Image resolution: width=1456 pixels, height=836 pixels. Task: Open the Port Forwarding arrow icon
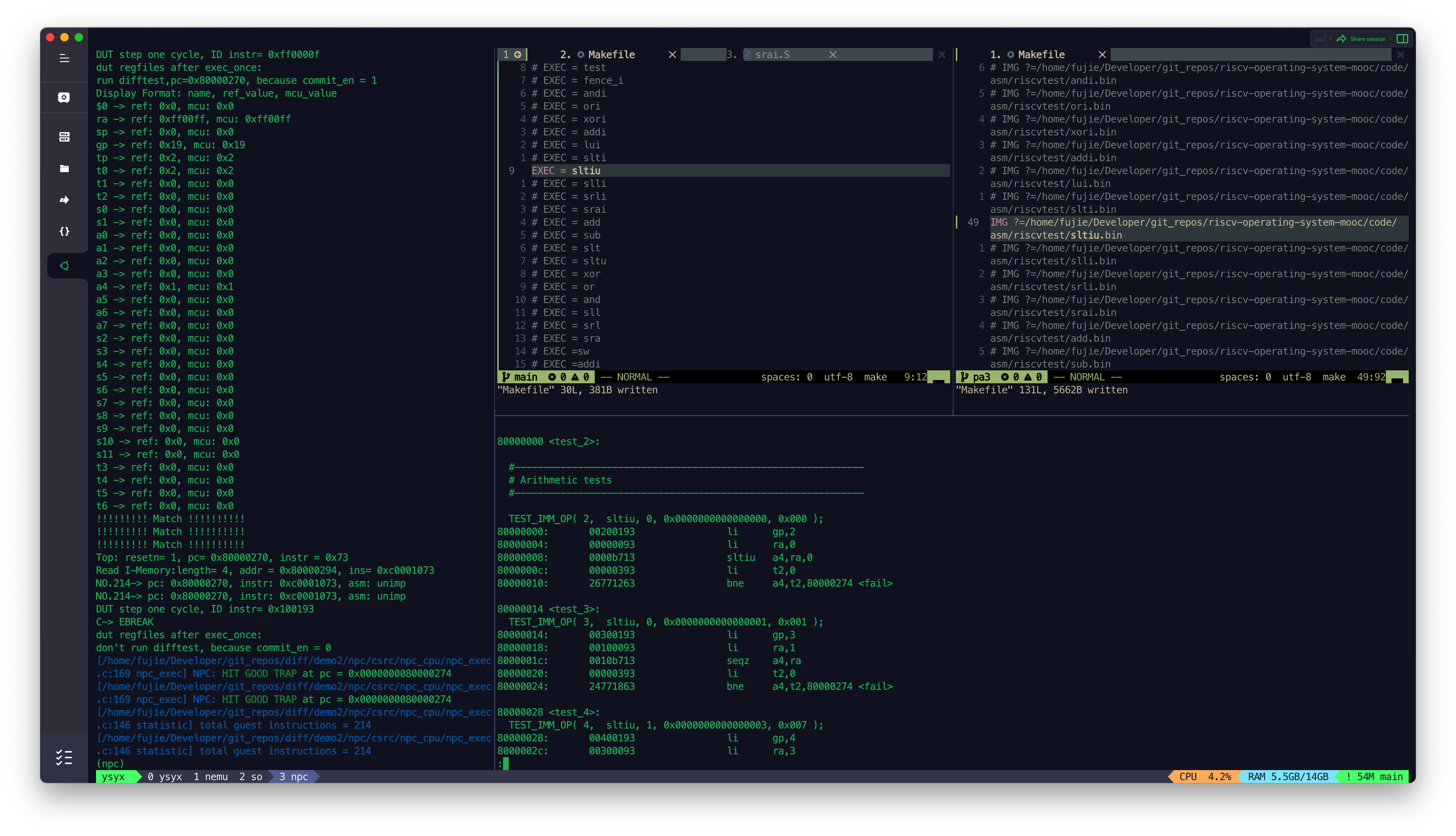click(x=64, y=200)
